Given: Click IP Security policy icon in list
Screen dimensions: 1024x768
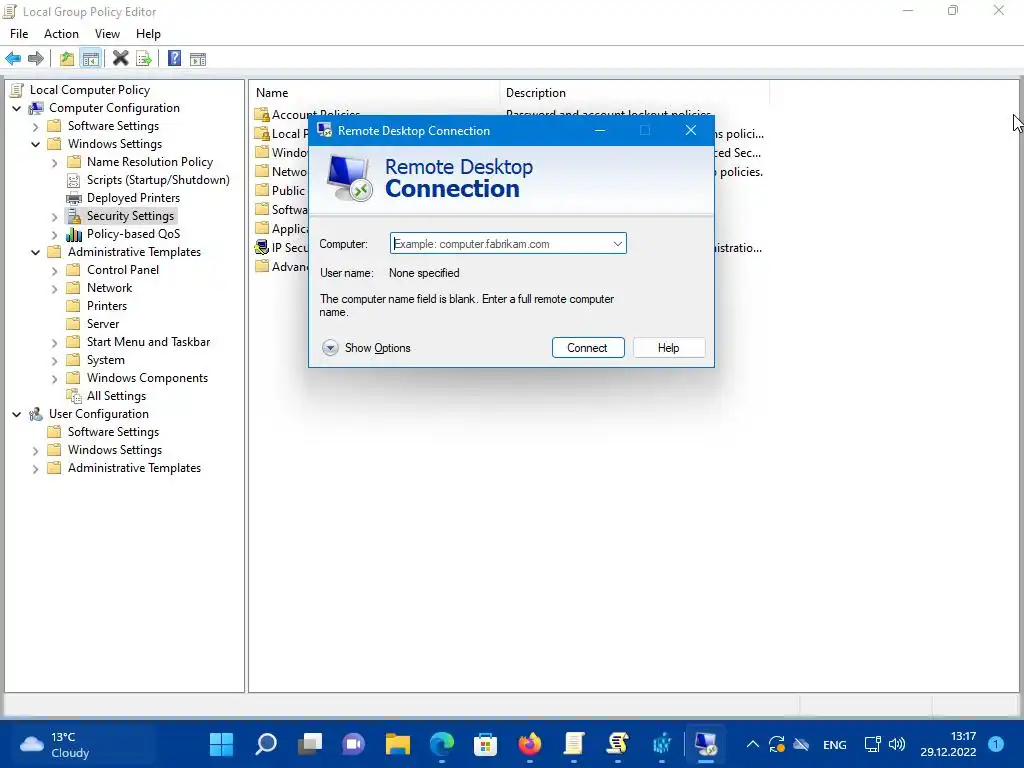Looking at the screenshot, I should (262, 248).
